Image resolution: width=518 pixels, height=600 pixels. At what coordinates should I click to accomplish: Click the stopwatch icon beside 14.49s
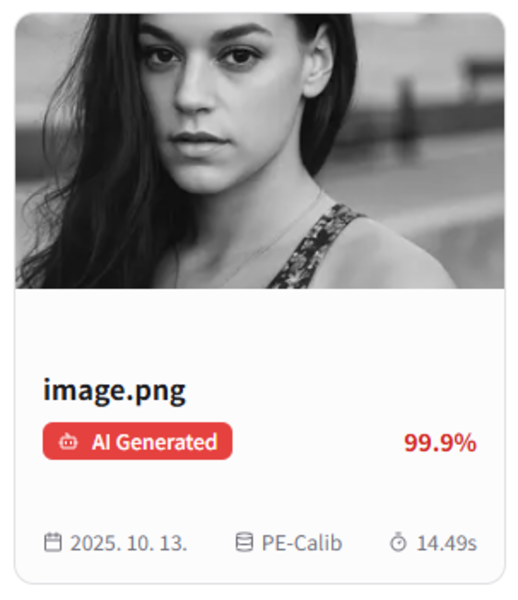click(x=398, y=542)
